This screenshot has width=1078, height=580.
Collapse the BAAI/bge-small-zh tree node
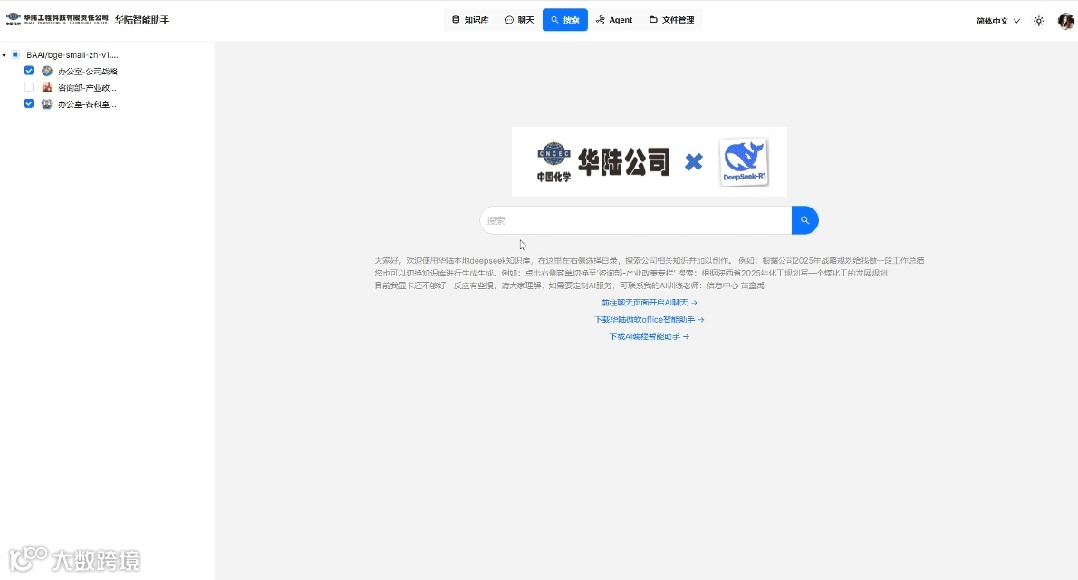tap(4, 55)
